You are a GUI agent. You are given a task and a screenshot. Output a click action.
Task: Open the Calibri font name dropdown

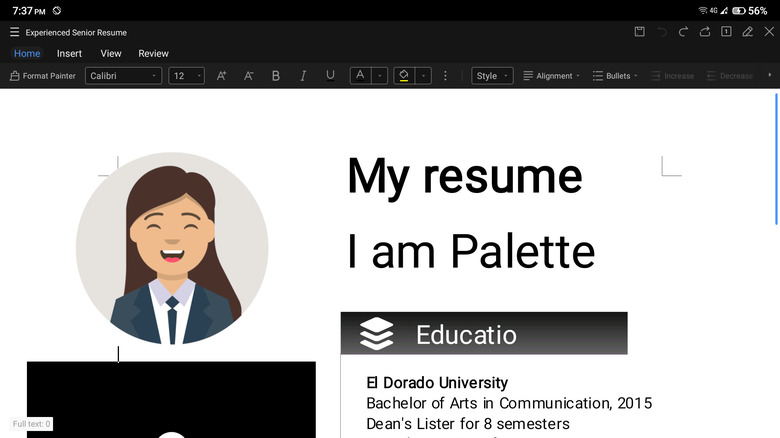coord(123,76)
